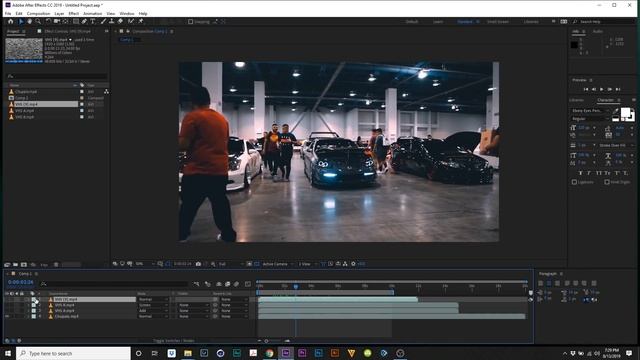The height and width of the screenshot is (360, 640).
Task: Open the viewer magnification ratio dropdown
Action: [x=145, y=264]
